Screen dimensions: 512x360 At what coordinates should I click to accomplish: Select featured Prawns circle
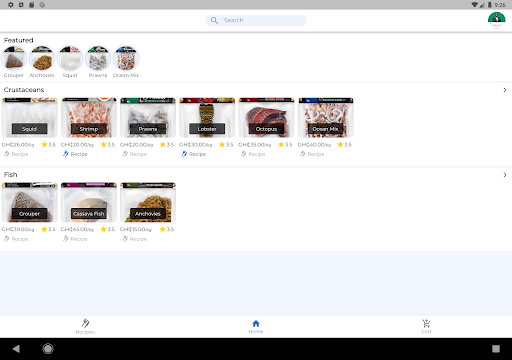click(98, 59)
